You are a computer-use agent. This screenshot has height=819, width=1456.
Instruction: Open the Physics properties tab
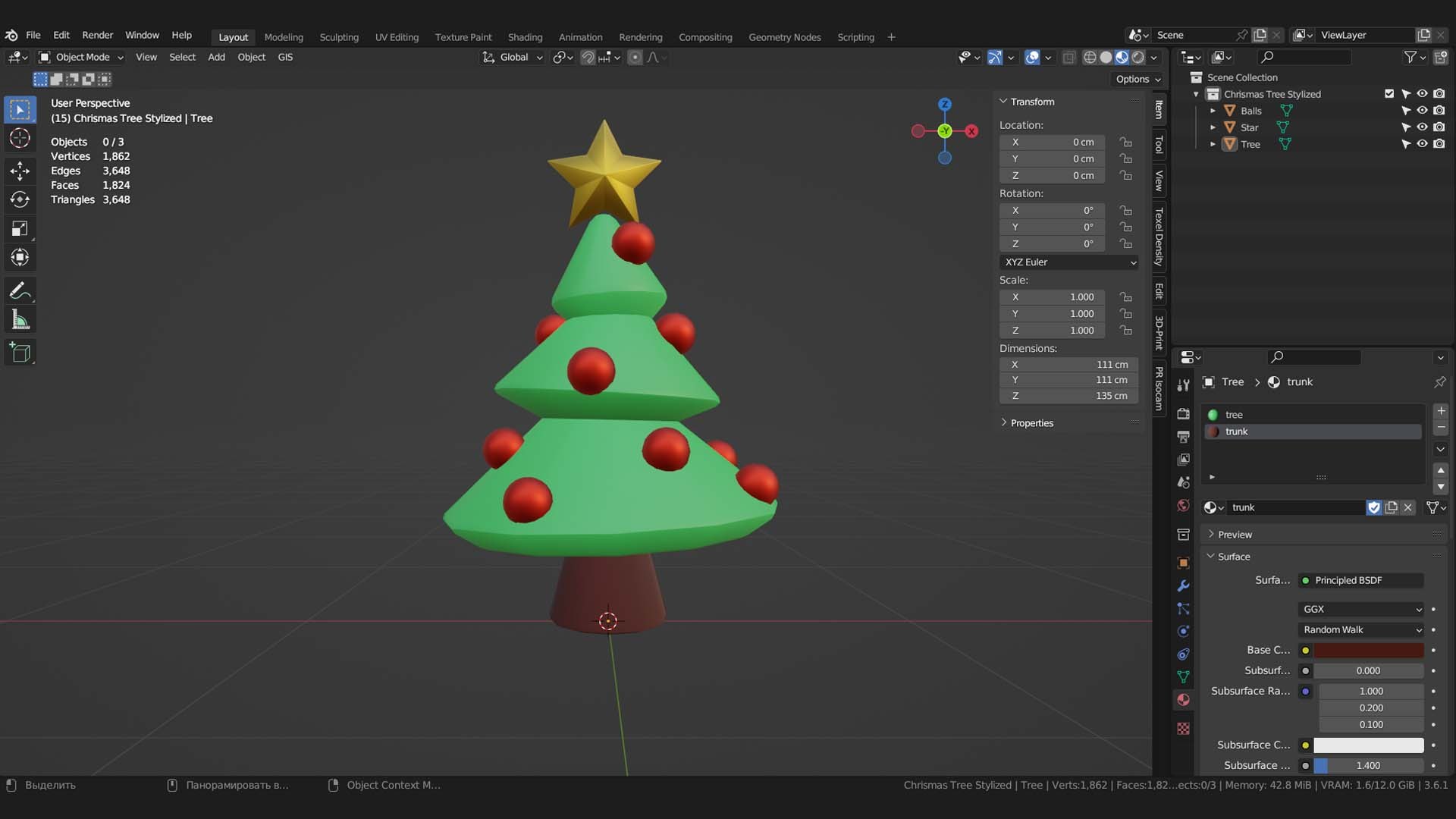(1183, 631)
